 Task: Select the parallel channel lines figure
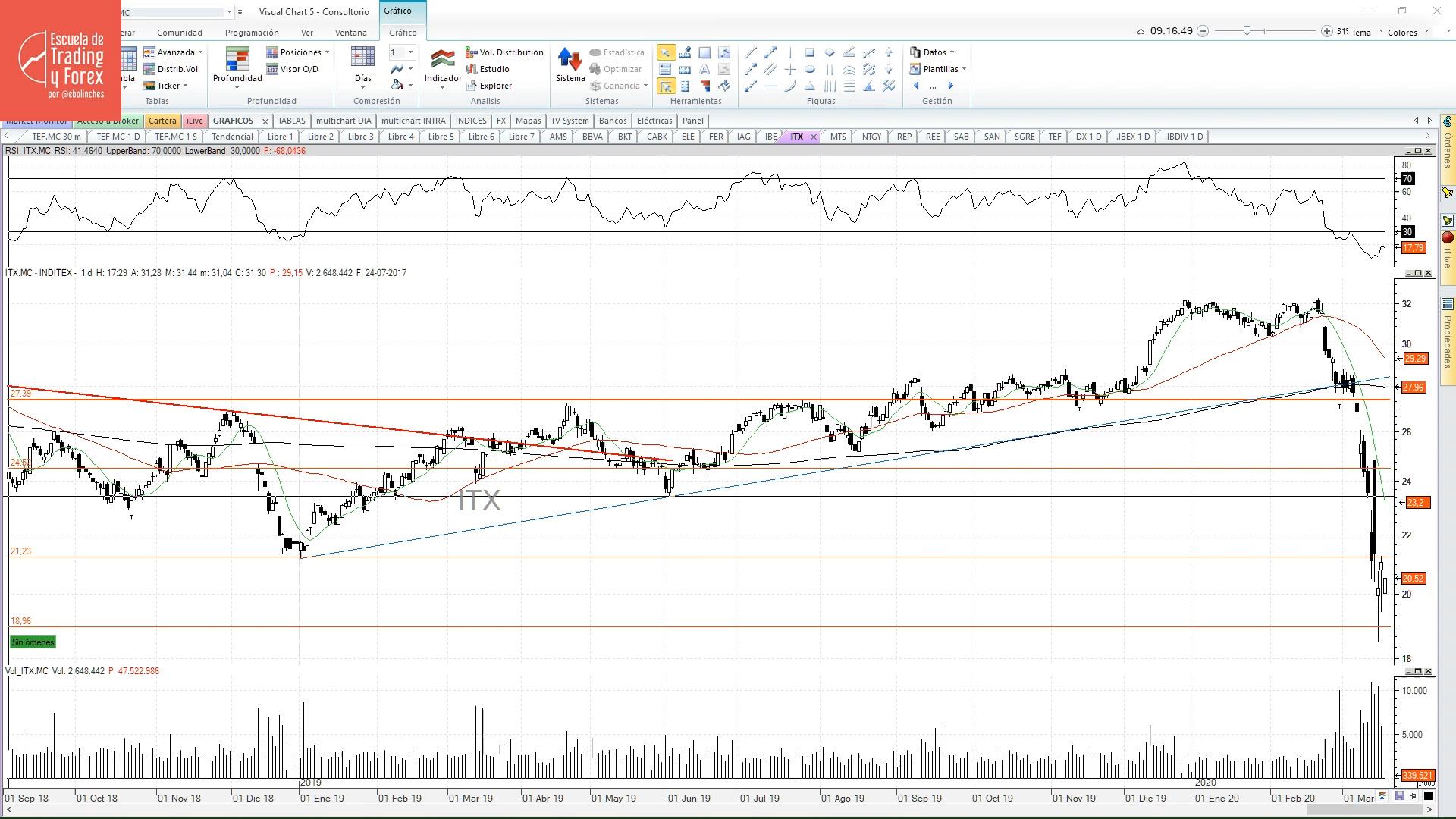pos(770,69)
